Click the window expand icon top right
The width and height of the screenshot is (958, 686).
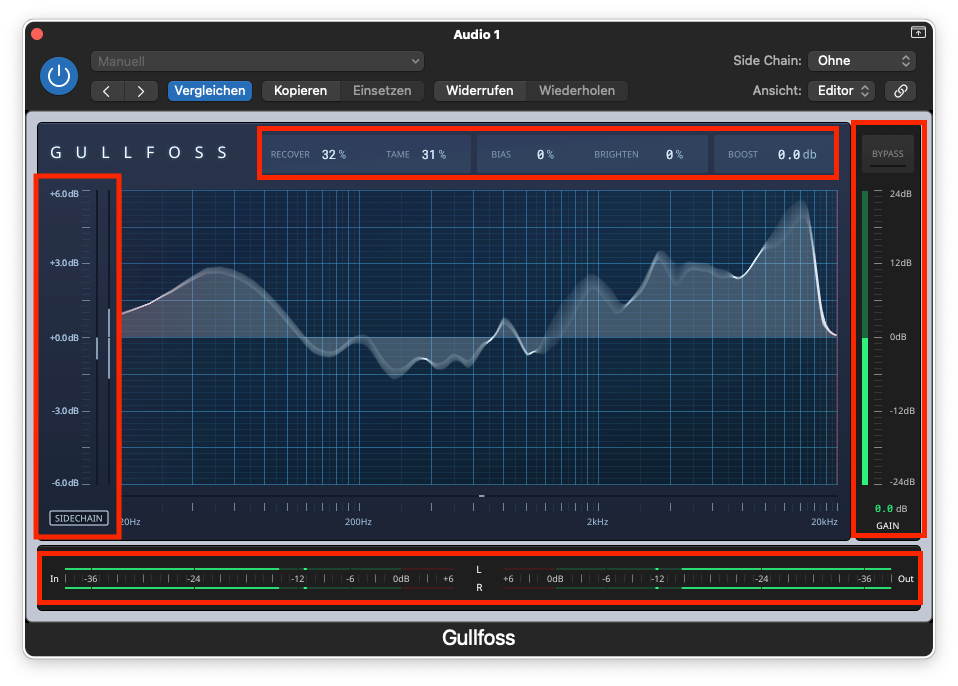tap(918, 32)
